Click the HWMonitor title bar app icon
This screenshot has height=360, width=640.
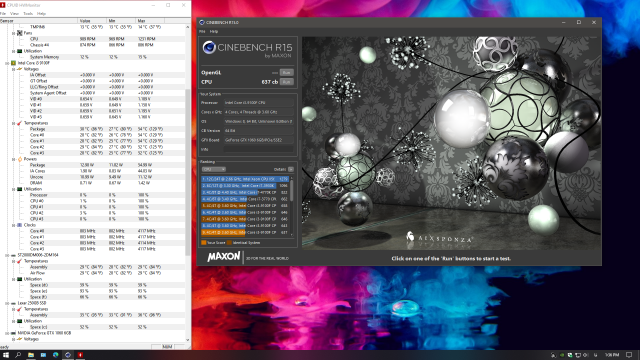[3, 5]
